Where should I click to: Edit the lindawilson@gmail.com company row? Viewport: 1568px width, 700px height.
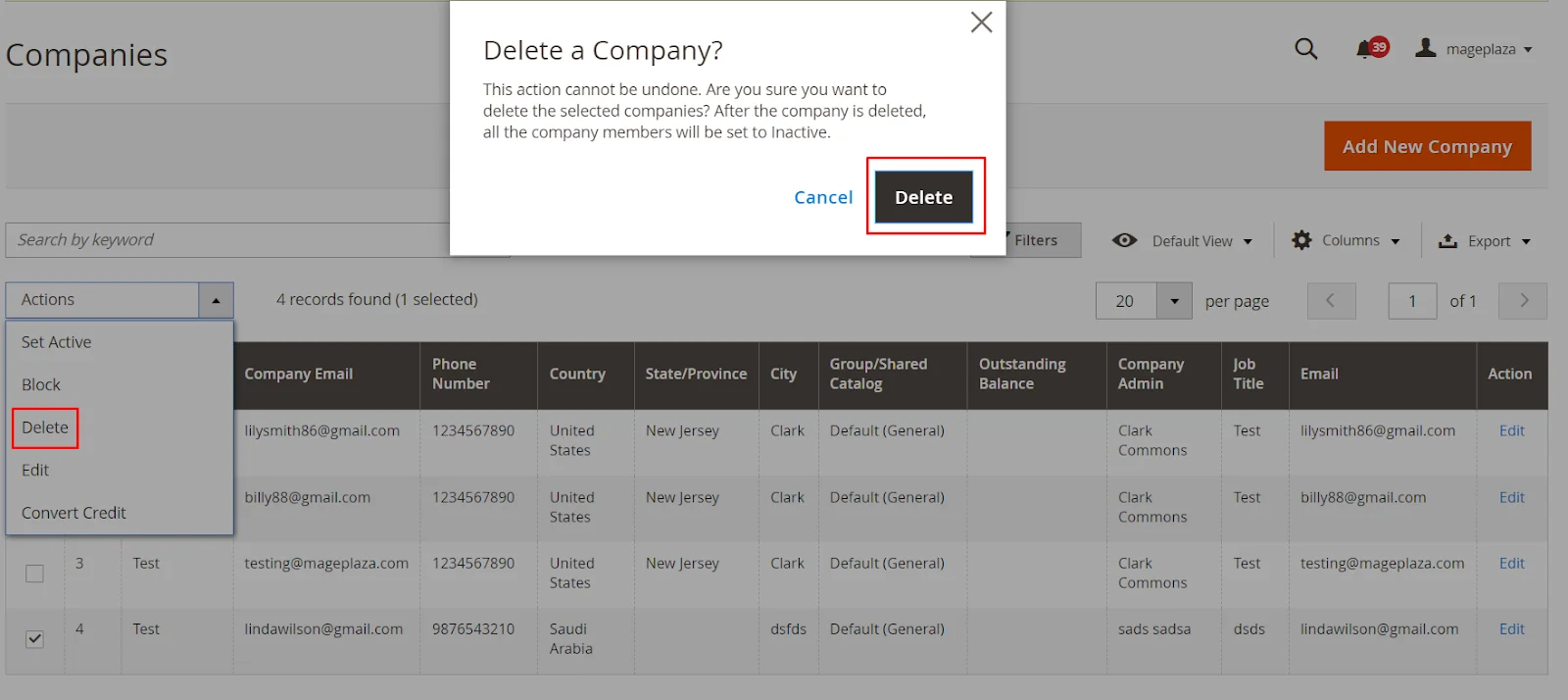pyautogui.click(x=1511, y=628)
